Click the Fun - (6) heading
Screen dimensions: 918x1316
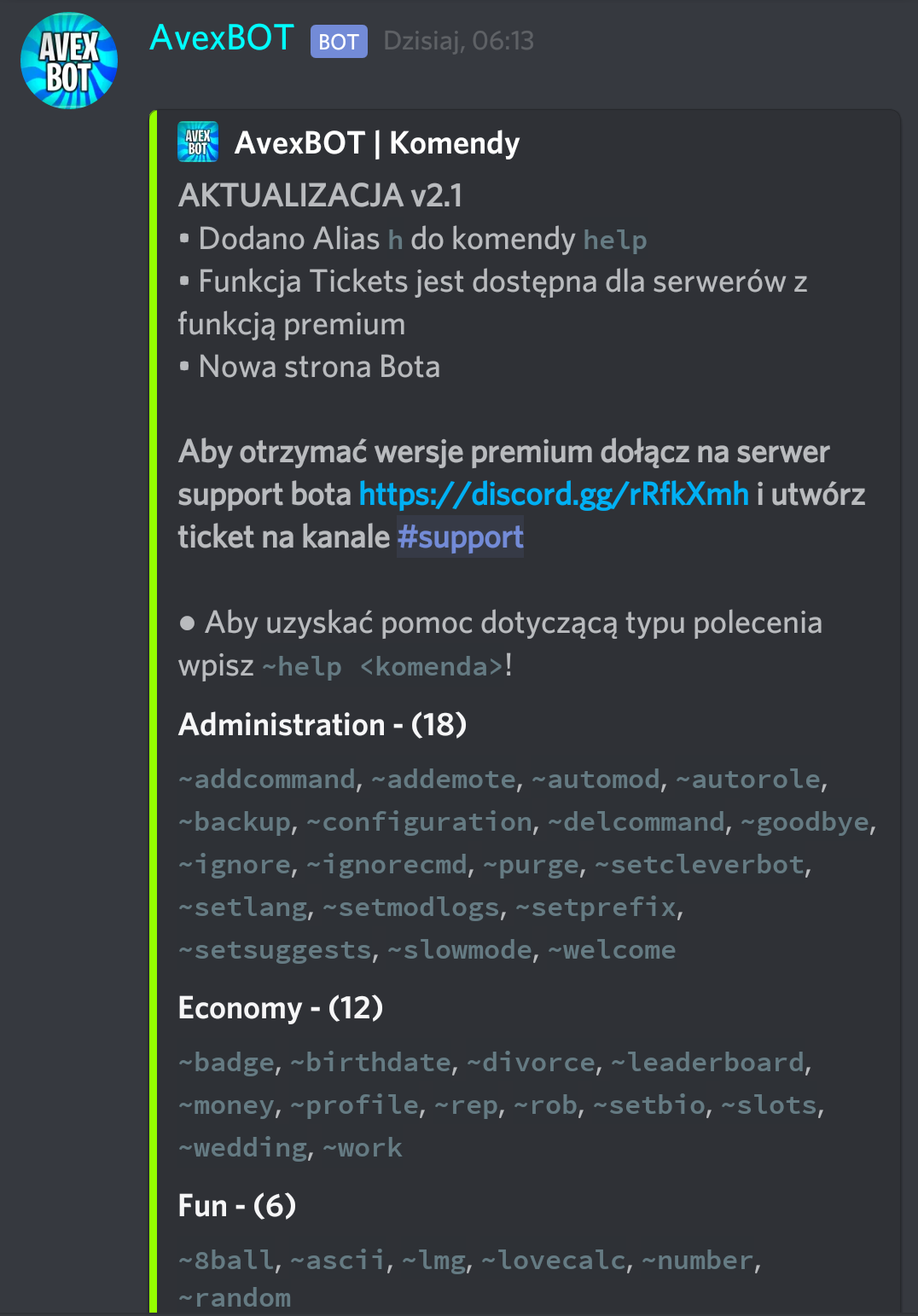tap(237, 1206)
